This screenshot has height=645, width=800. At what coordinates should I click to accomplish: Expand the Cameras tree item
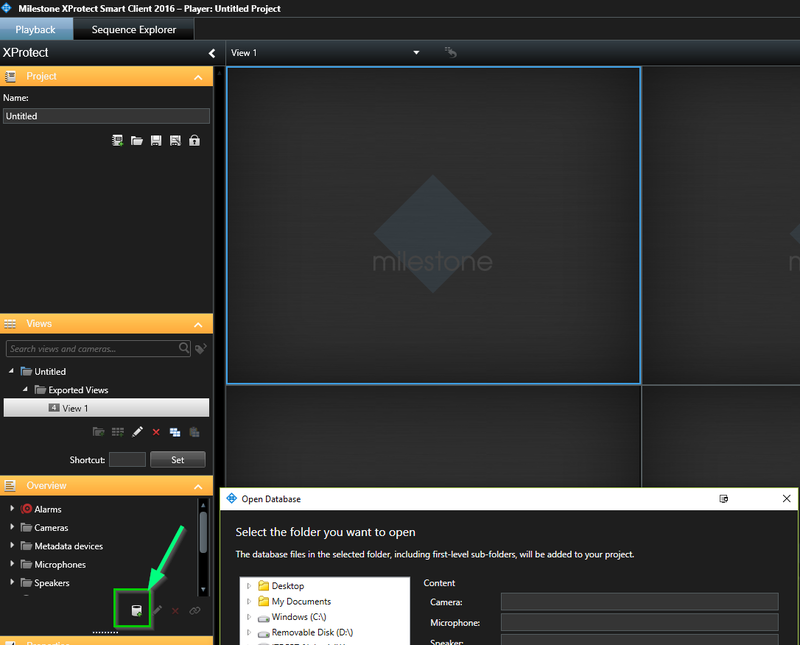click(11, 527)
